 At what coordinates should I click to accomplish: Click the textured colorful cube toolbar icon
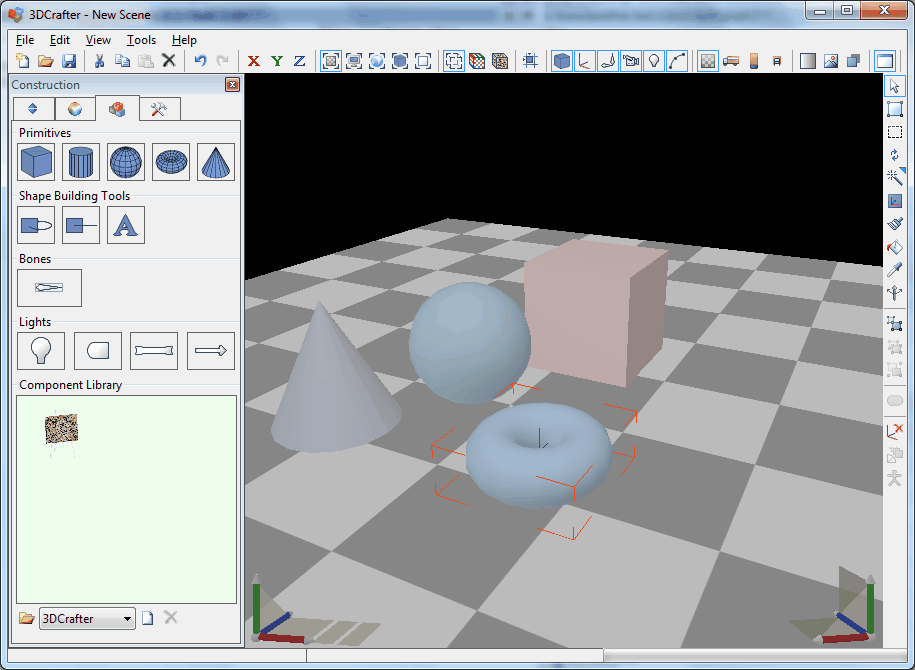(477, 61)
